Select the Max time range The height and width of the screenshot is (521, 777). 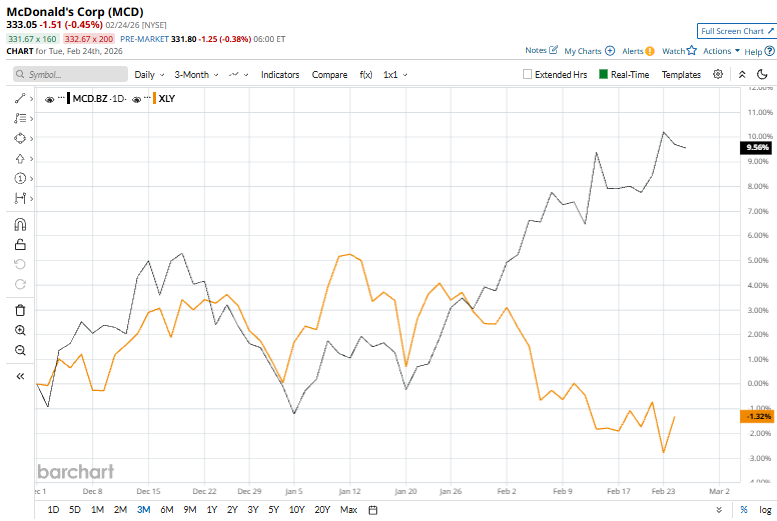(x=348, y=510)
